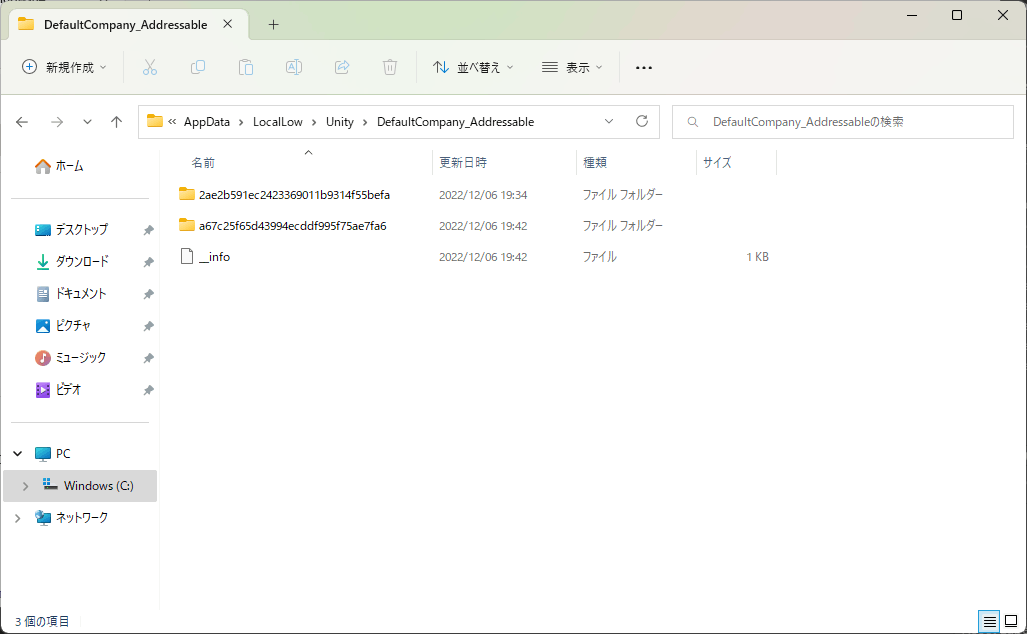Select PC in the navigation pane
The width and height of the screenshot is (1027, 634).
coord(63,453)
